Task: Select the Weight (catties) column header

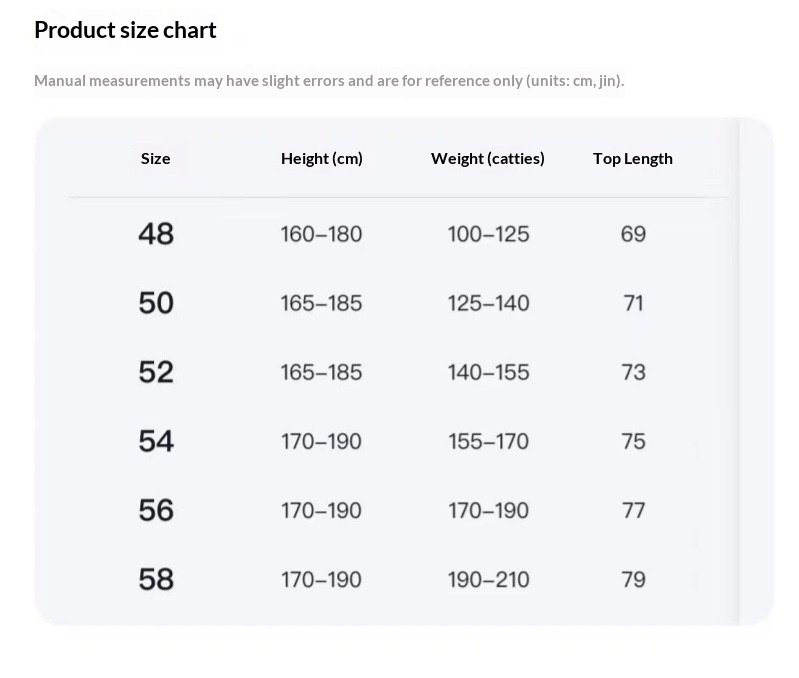Action: point(488,159)
